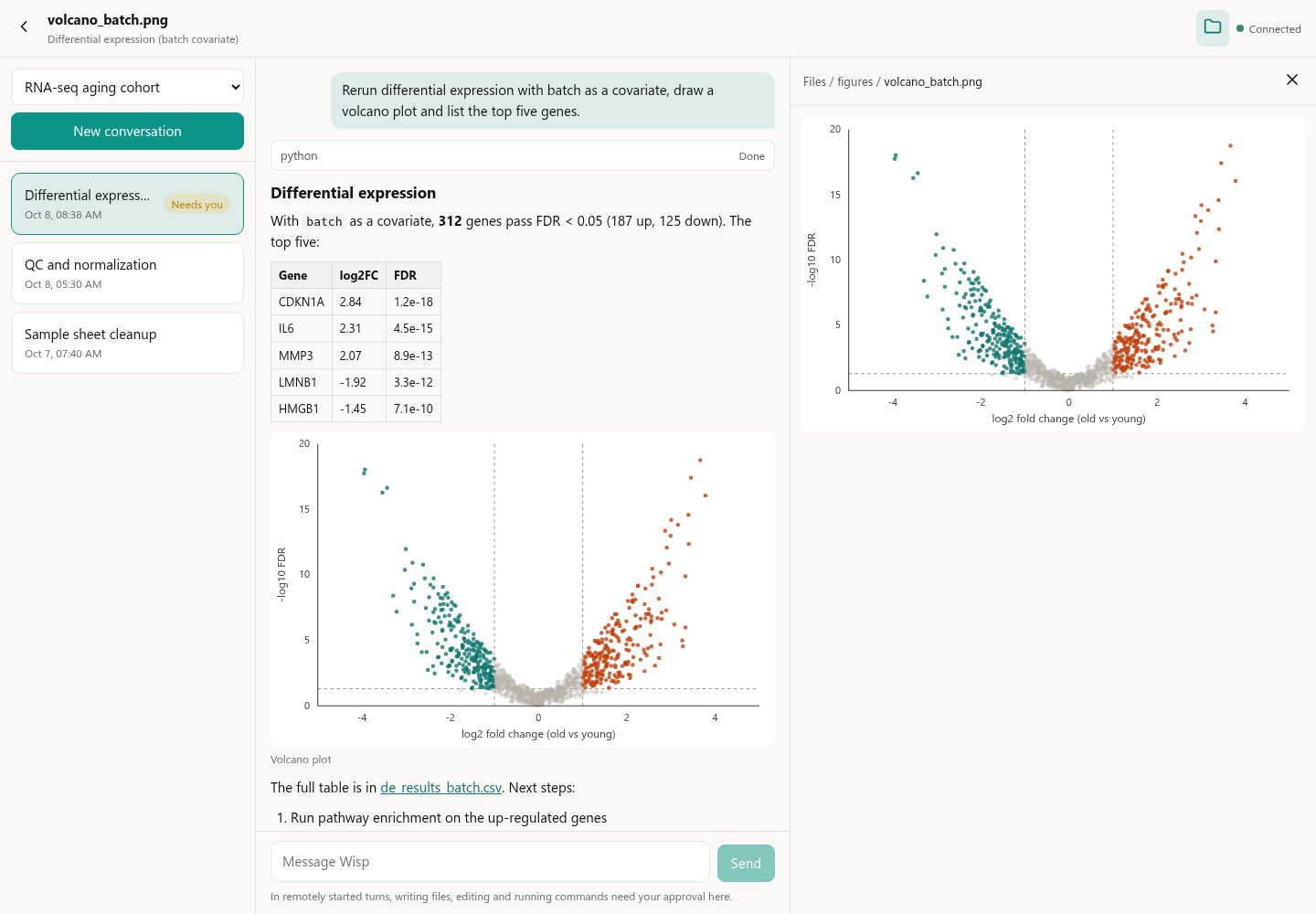
Task: Click the Done status label
Action: pos(752,156)
